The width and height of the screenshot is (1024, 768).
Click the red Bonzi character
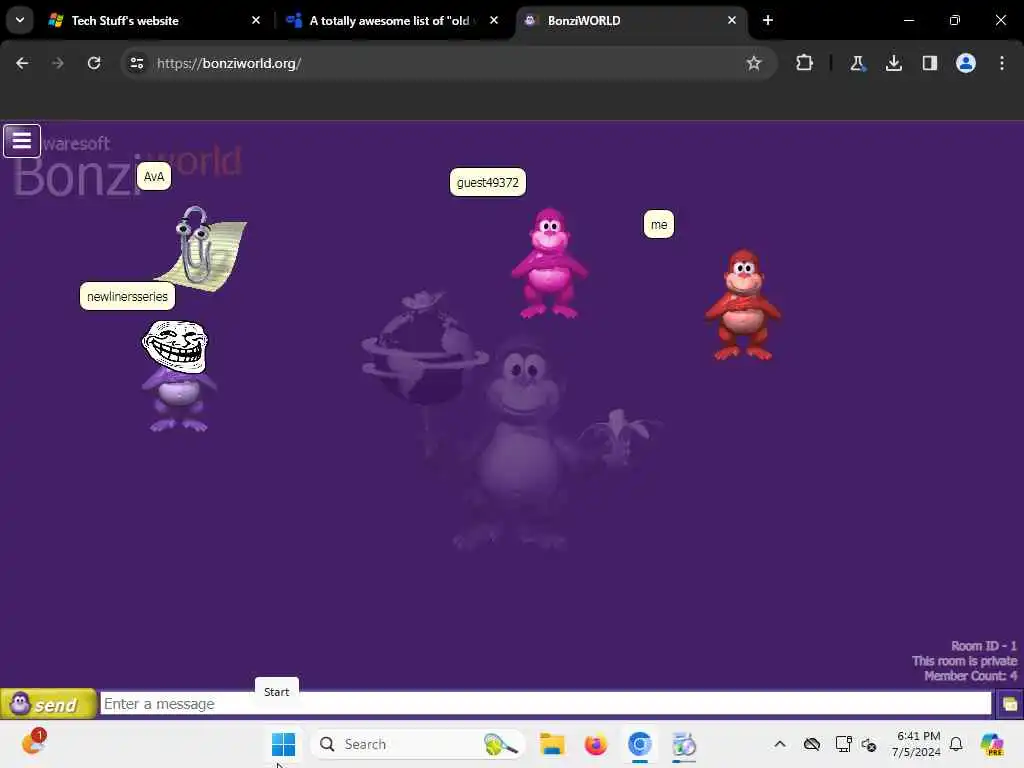coord(743,304)
